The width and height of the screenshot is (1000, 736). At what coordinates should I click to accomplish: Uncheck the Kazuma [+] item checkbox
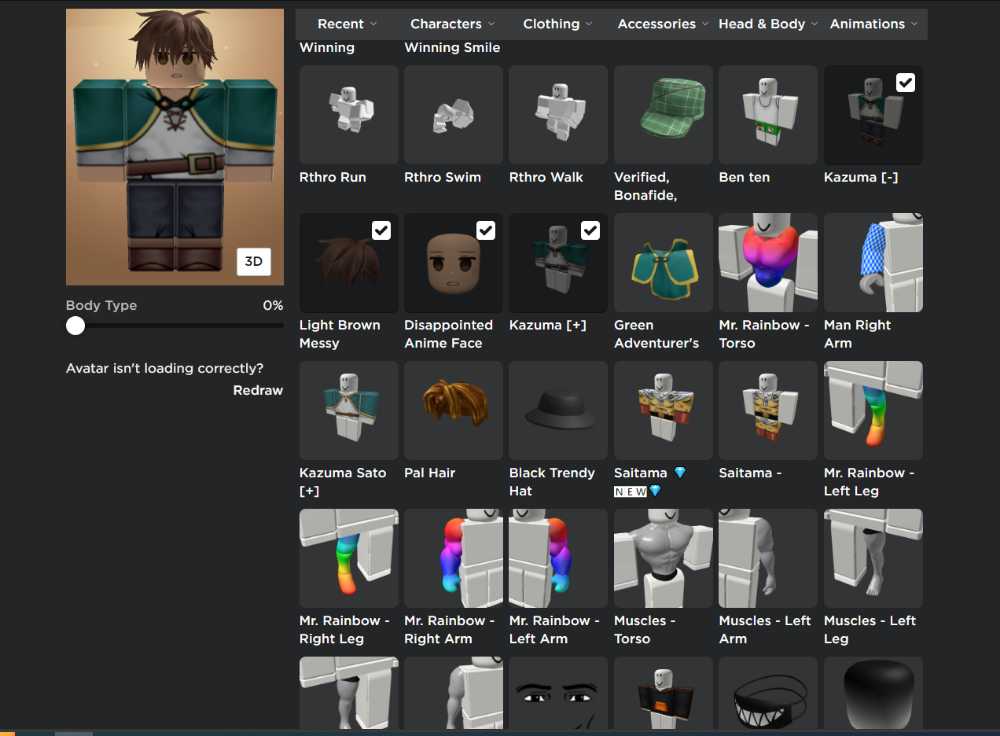coord(591,230)
